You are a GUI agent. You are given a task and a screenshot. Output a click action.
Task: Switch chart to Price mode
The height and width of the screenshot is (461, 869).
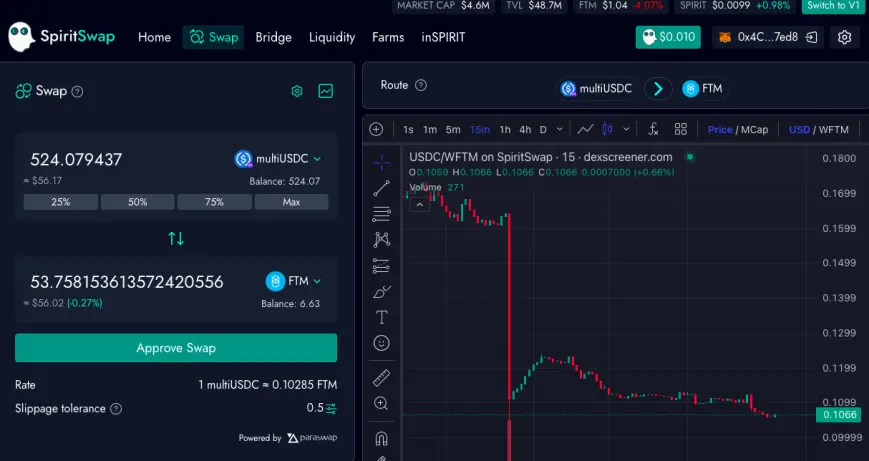tap(720, 130)
